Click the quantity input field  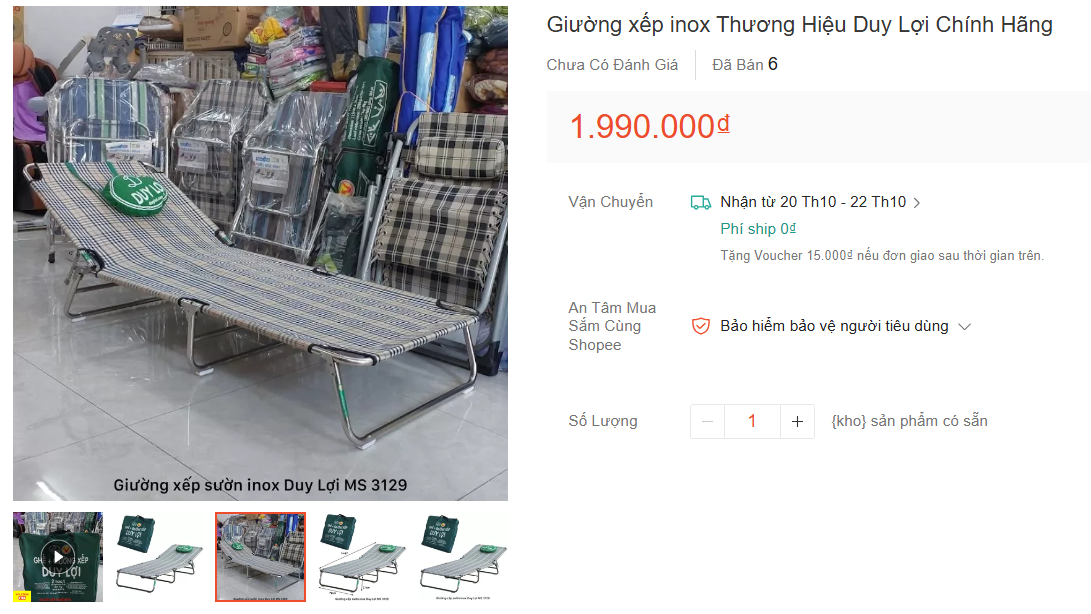752,421
